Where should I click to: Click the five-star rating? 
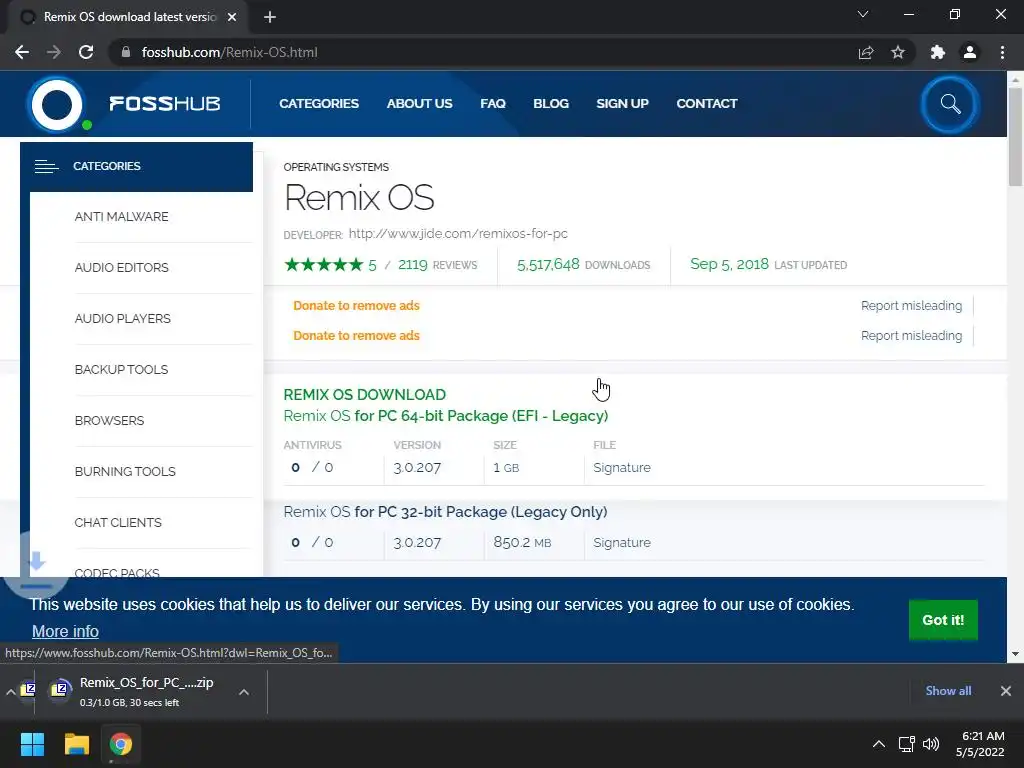click(324, 264)
